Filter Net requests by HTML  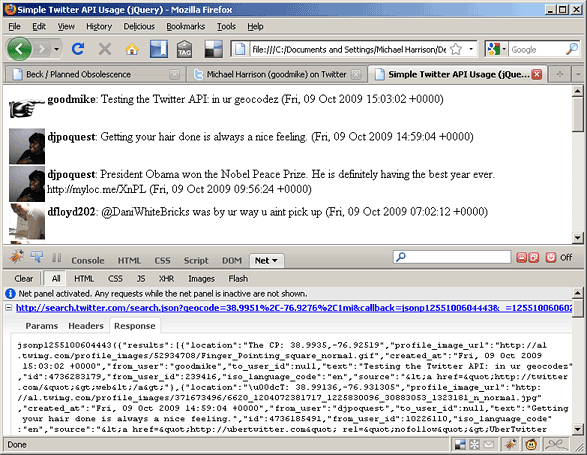tap(84, 279)
